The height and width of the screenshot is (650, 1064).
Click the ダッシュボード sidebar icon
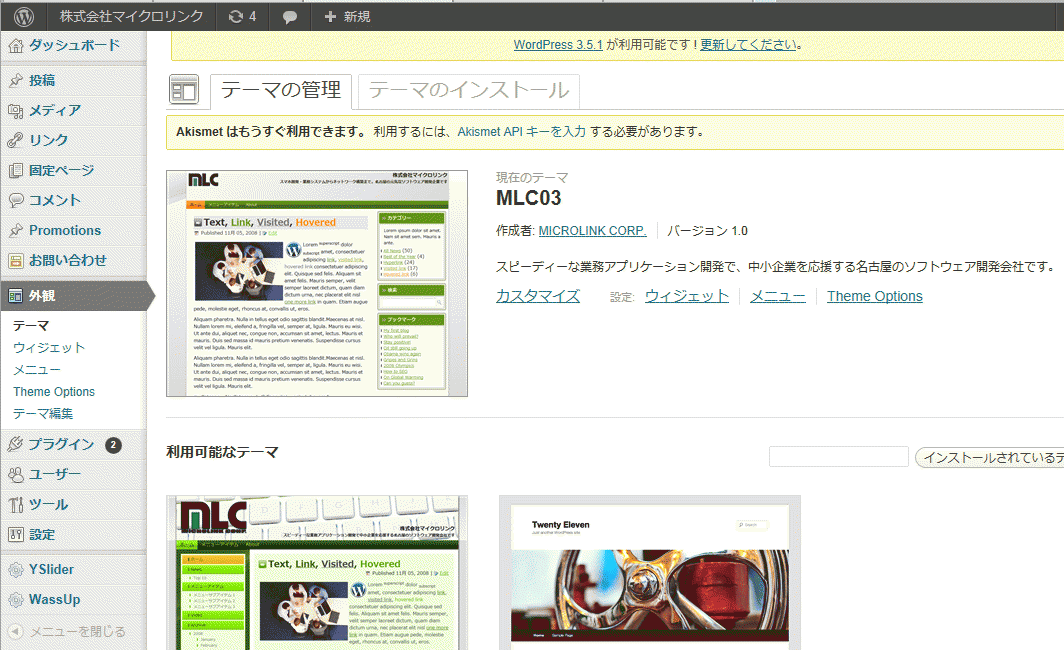tap(16, 45)
